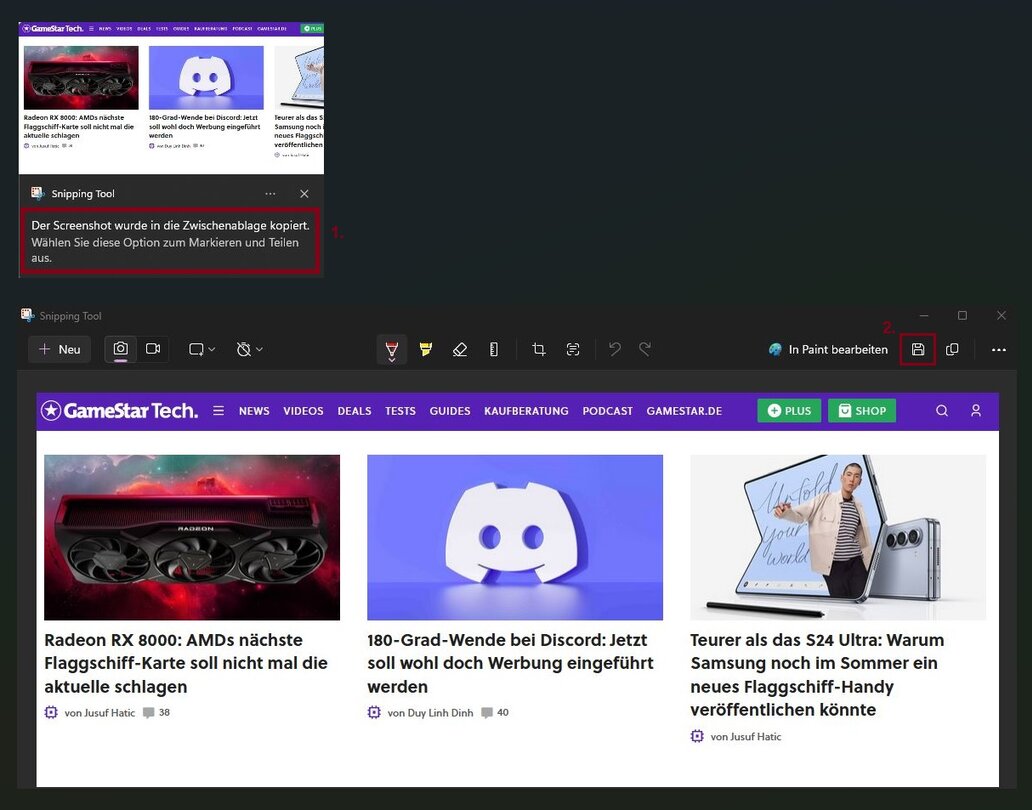Screen dimensions: 1032x810
Task: Click von Jusuf Hatic under the Samsung article
Action: coord(746,736)
